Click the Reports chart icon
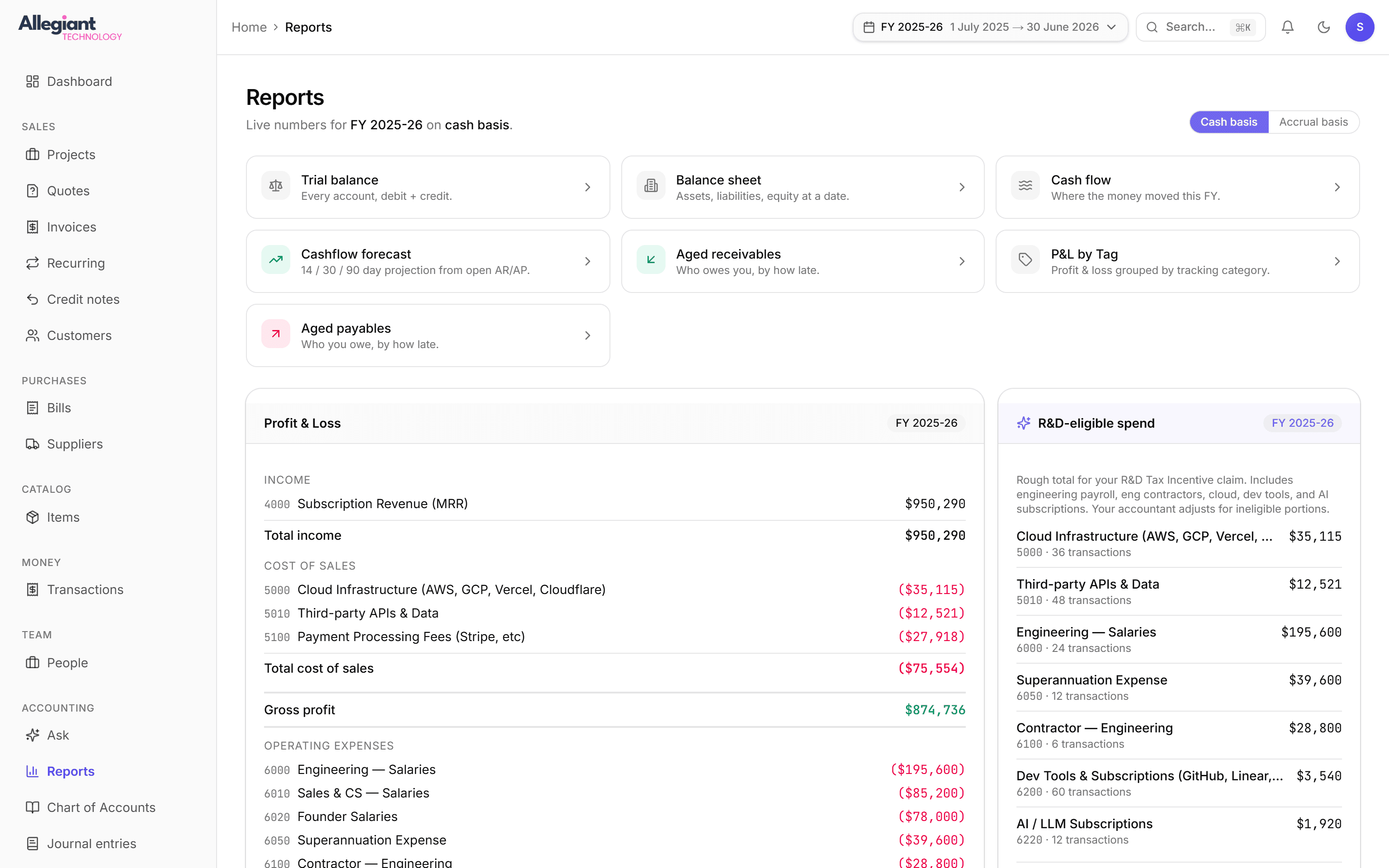 point(33,771)
